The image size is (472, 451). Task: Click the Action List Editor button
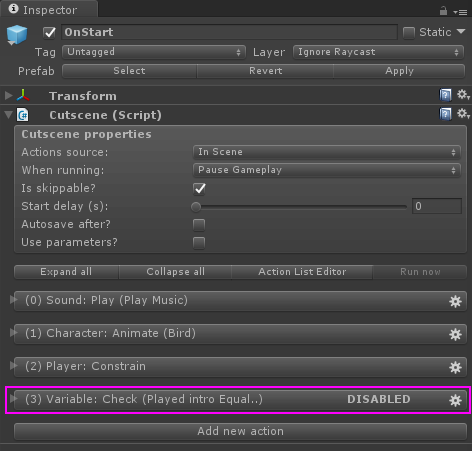click(302, 272)
